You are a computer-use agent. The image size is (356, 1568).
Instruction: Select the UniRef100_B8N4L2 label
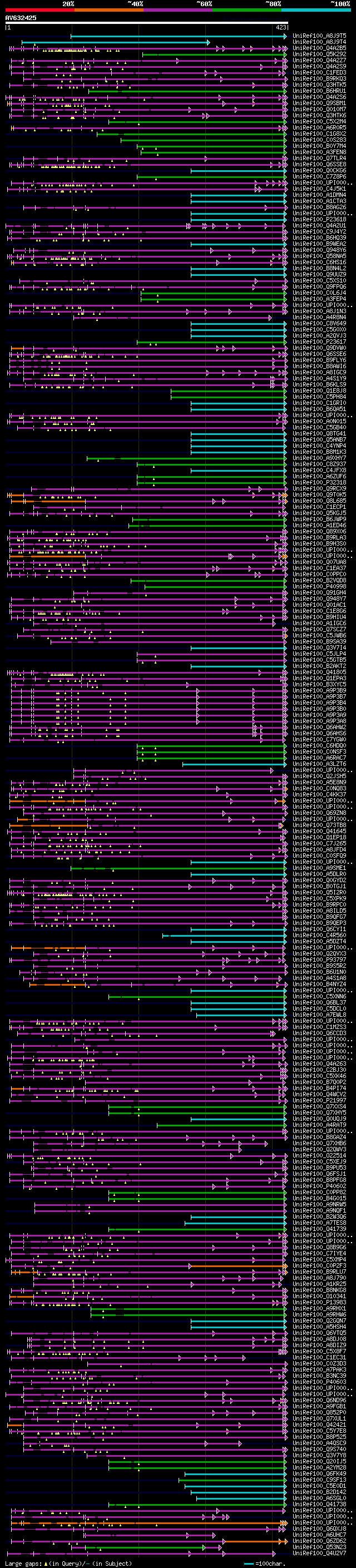(319, 269)
